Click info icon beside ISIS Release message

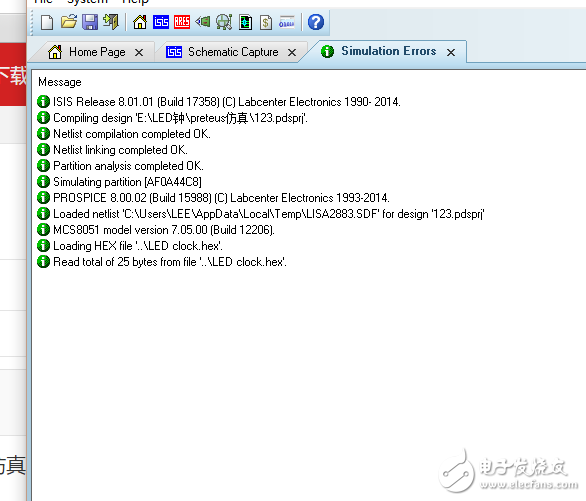point(43,102)
